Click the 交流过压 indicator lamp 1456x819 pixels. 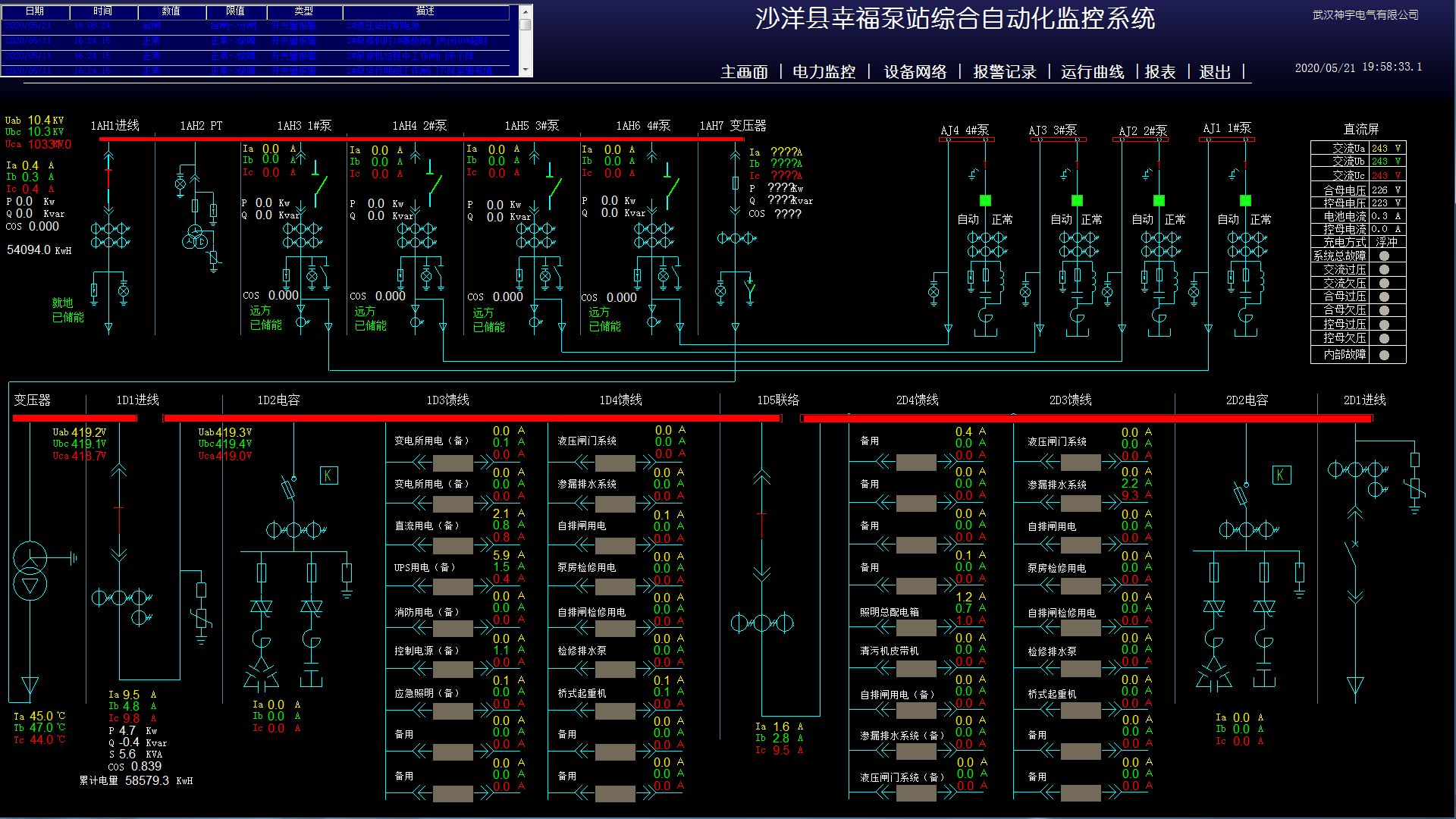(1384, 270)
